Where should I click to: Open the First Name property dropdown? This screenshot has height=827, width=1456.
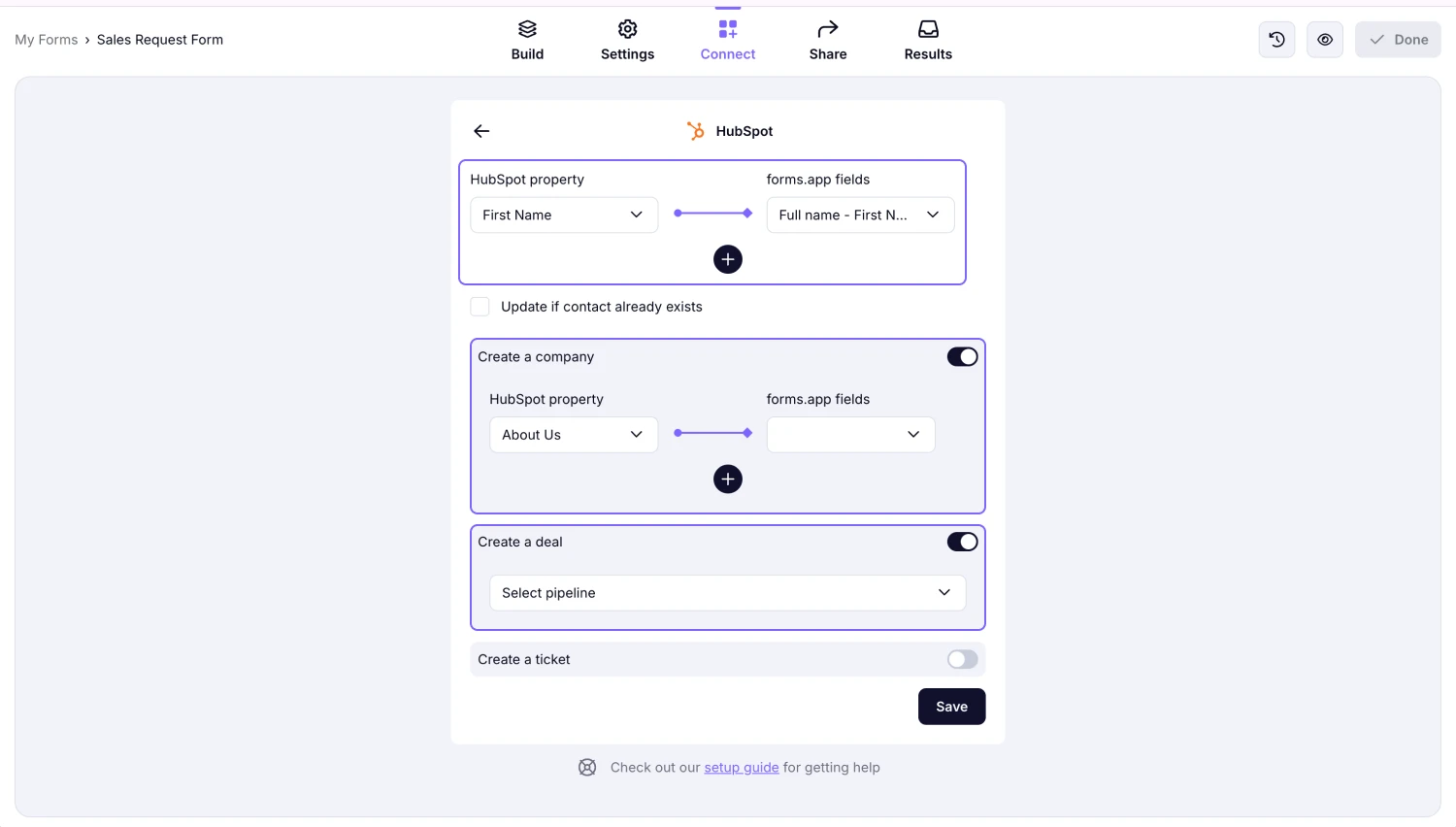point(563,215)
